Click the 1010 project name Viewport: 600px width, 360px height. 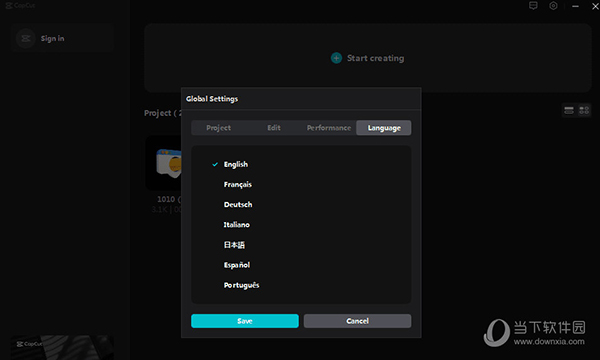click(x=168, y=199)
